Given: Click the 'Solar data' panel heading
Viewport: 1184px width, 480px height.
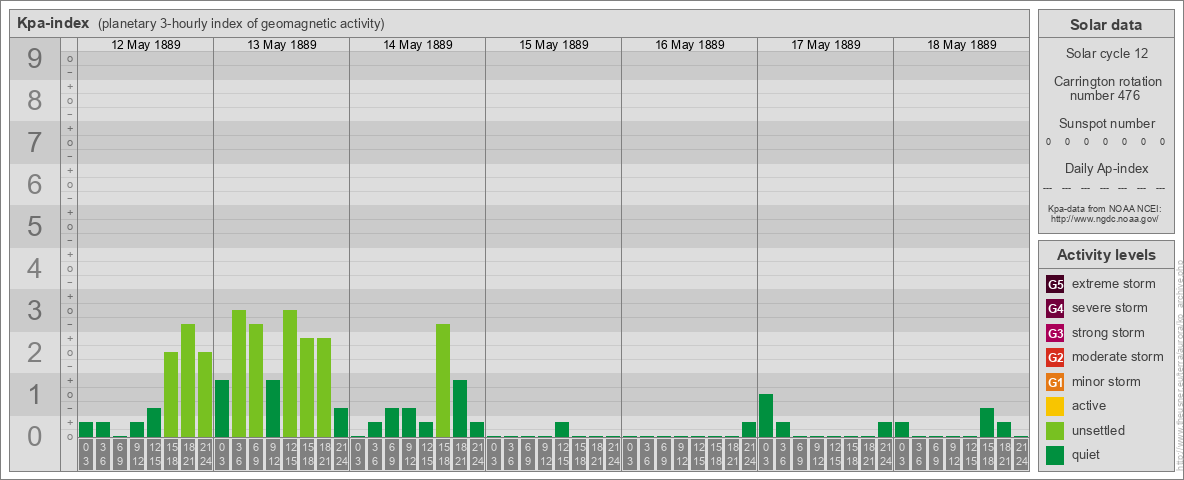Looking at the screenshot, I should point(1106,25).
